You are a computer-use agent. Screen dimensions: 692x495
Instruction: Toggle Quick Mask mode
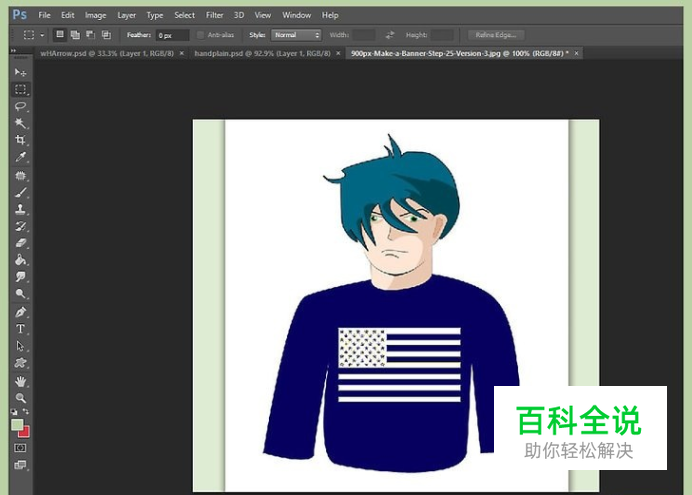pos(20,448)
